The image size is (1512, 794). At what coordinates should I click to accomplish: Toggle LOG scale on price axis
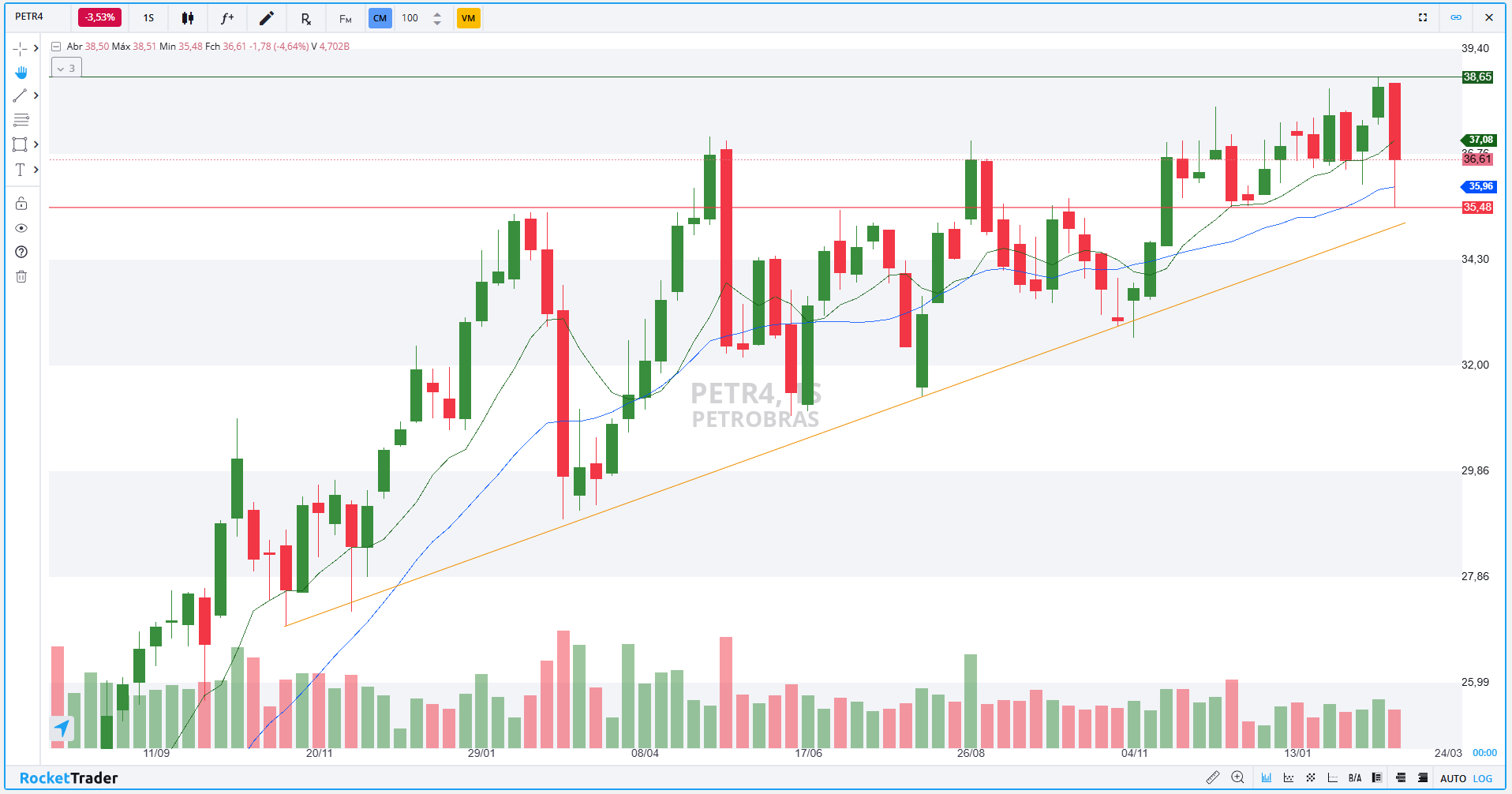pos(1483,778)
